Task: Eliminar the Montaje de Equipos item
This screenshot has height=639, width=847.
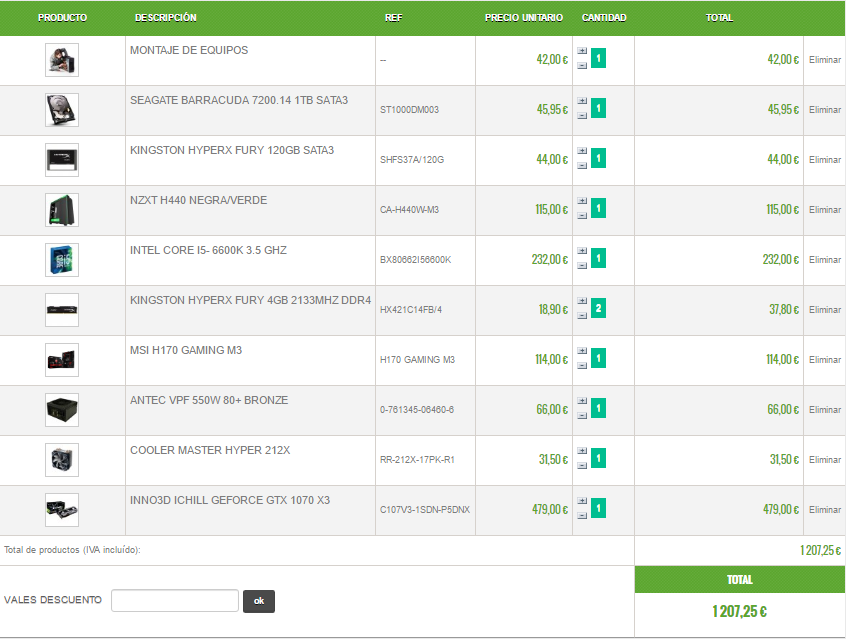Action: tap(825, 60)
